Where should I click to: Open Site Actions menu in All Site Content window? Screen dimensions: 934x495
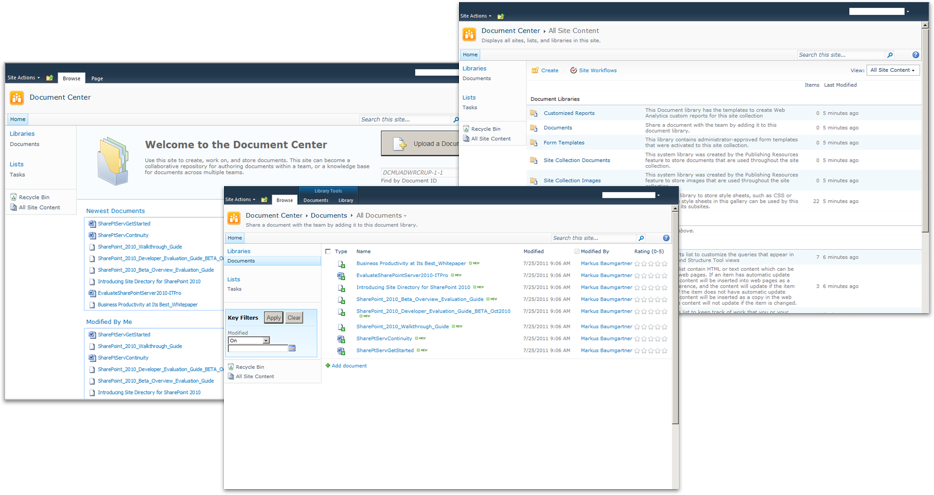point(476,16)
